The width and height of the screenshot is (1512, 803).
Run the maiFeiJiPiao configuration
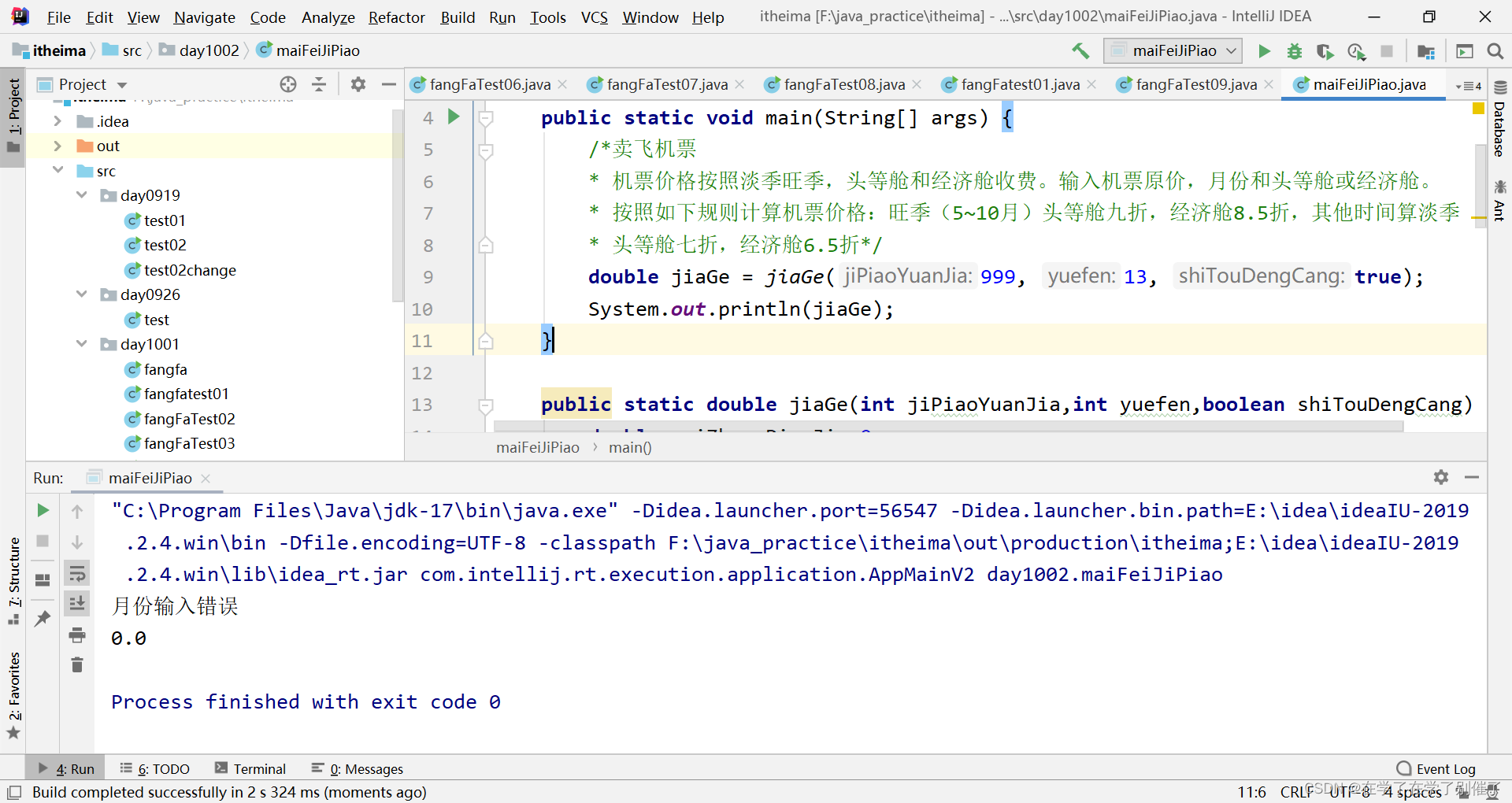1264,50
